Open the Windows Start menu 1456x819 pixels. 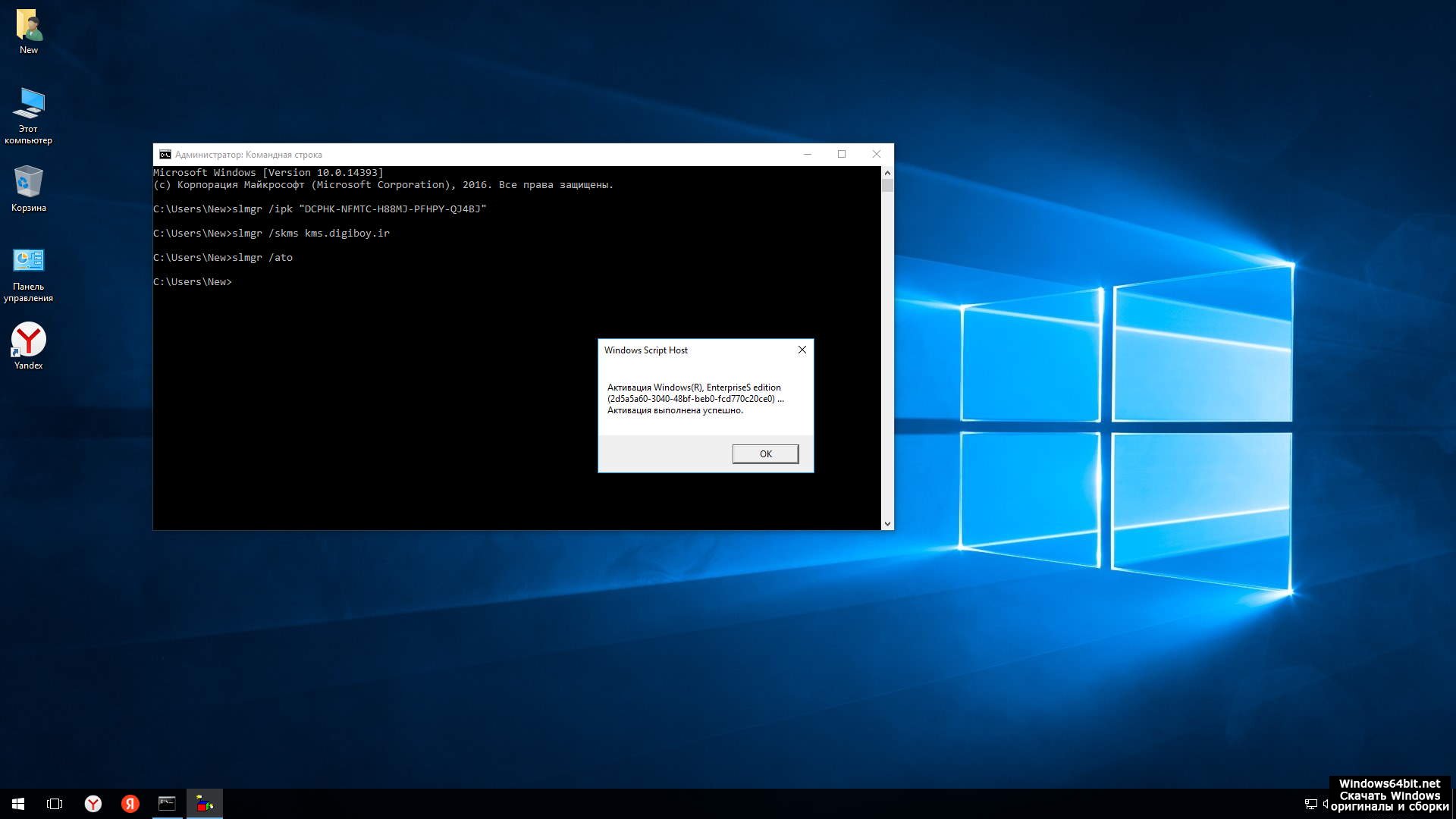18,804
